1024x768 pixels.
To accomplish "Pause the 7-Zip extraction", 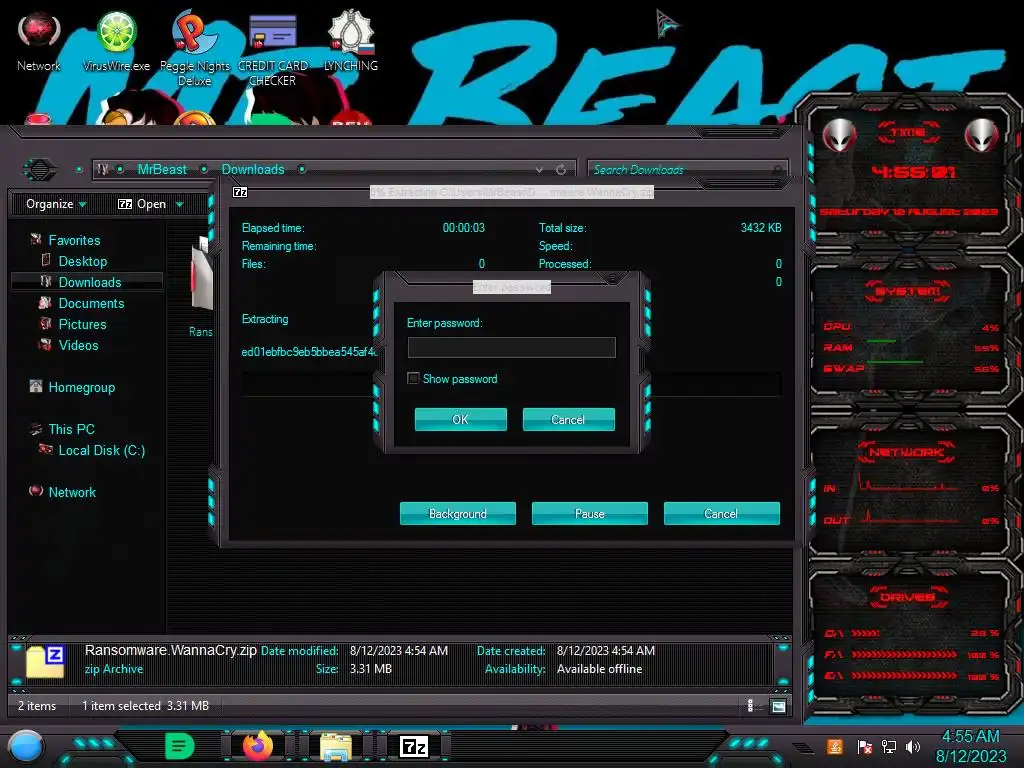I will (x=589, y=513).
